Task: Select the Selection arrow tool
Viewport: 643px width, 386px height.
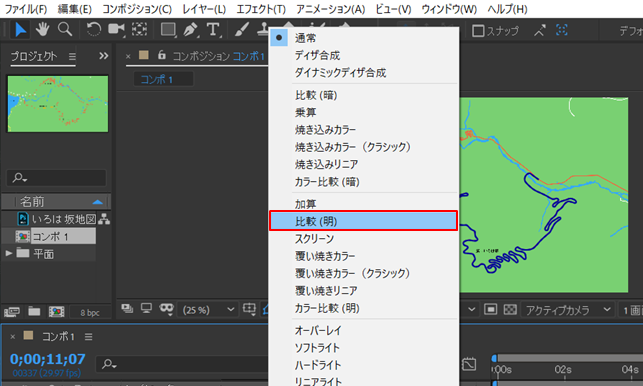Action: (20, 30)
